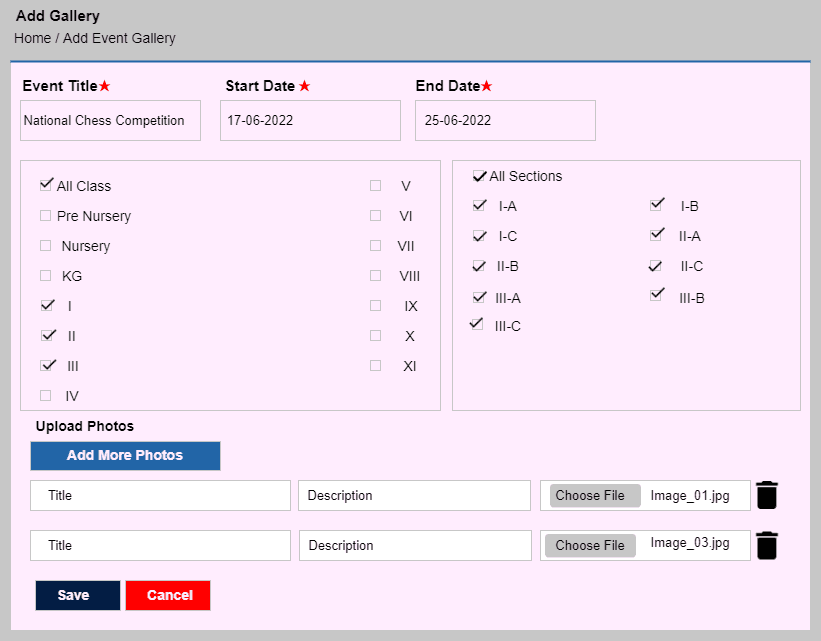The height and width of the screenshot is (641, 821).
Task: Delete the Image_01.jpg photo row
Action: pos(767,495)
